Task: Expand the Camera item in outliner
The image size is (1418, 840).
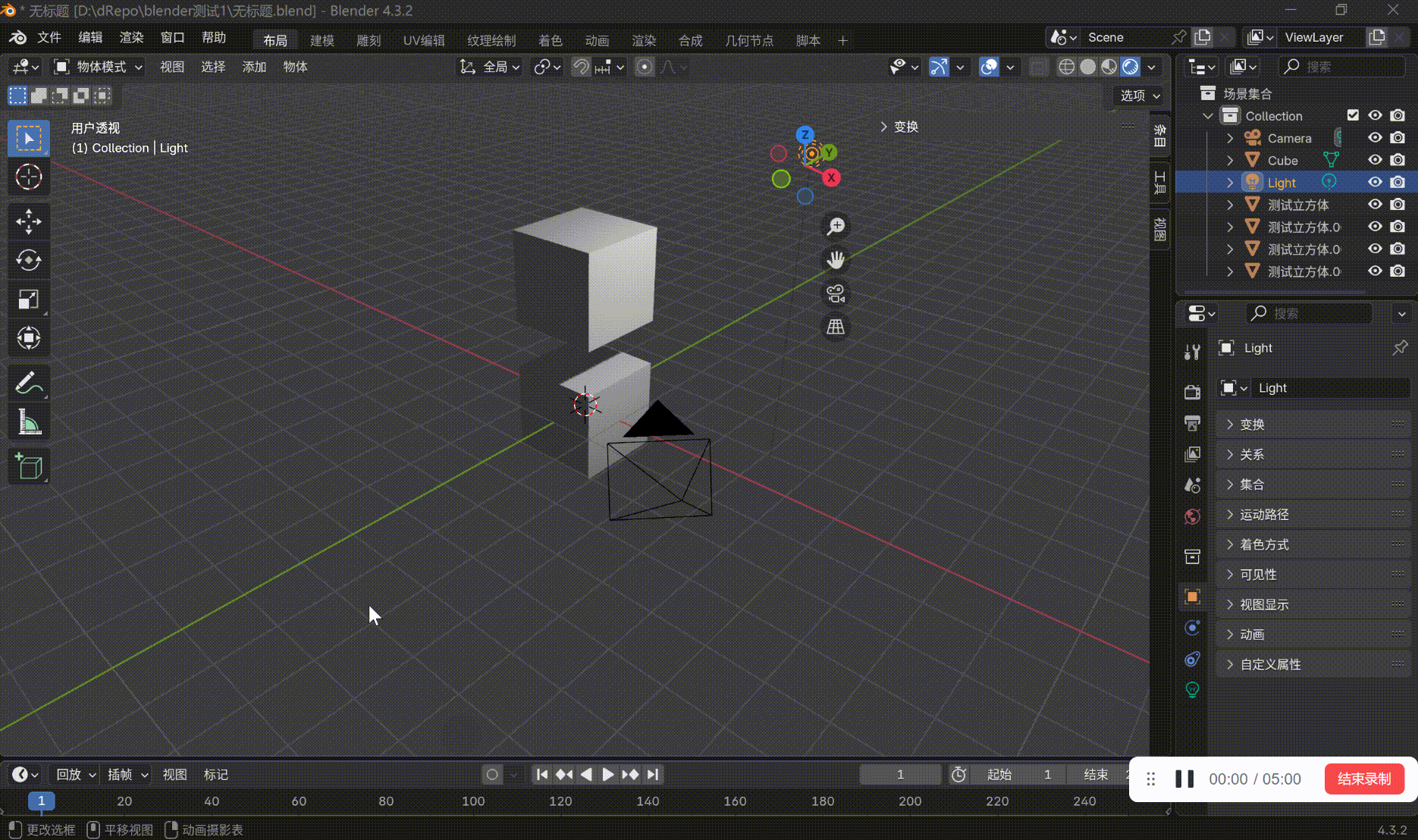Action: point(1230,138)
